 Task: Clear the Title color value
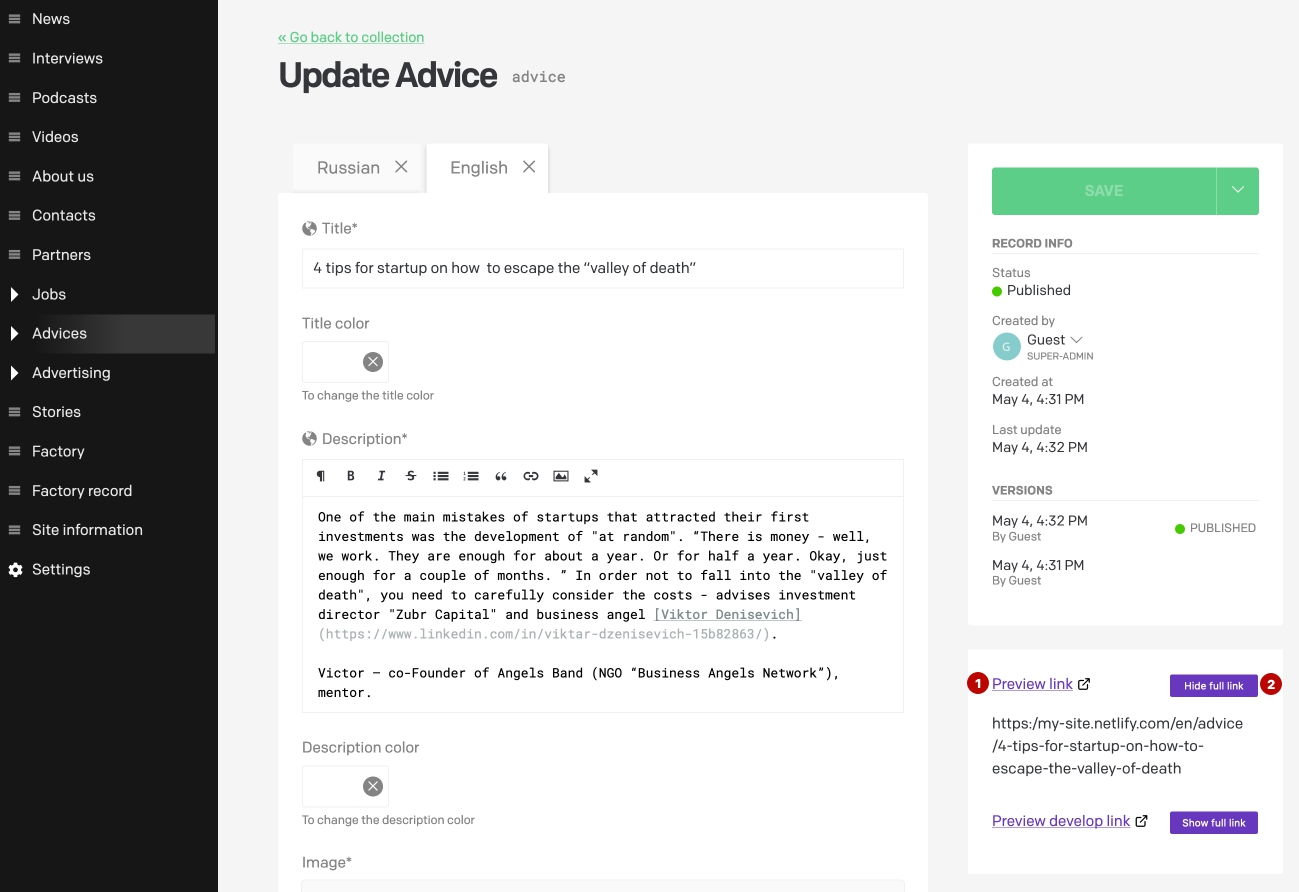click(373, 362)
